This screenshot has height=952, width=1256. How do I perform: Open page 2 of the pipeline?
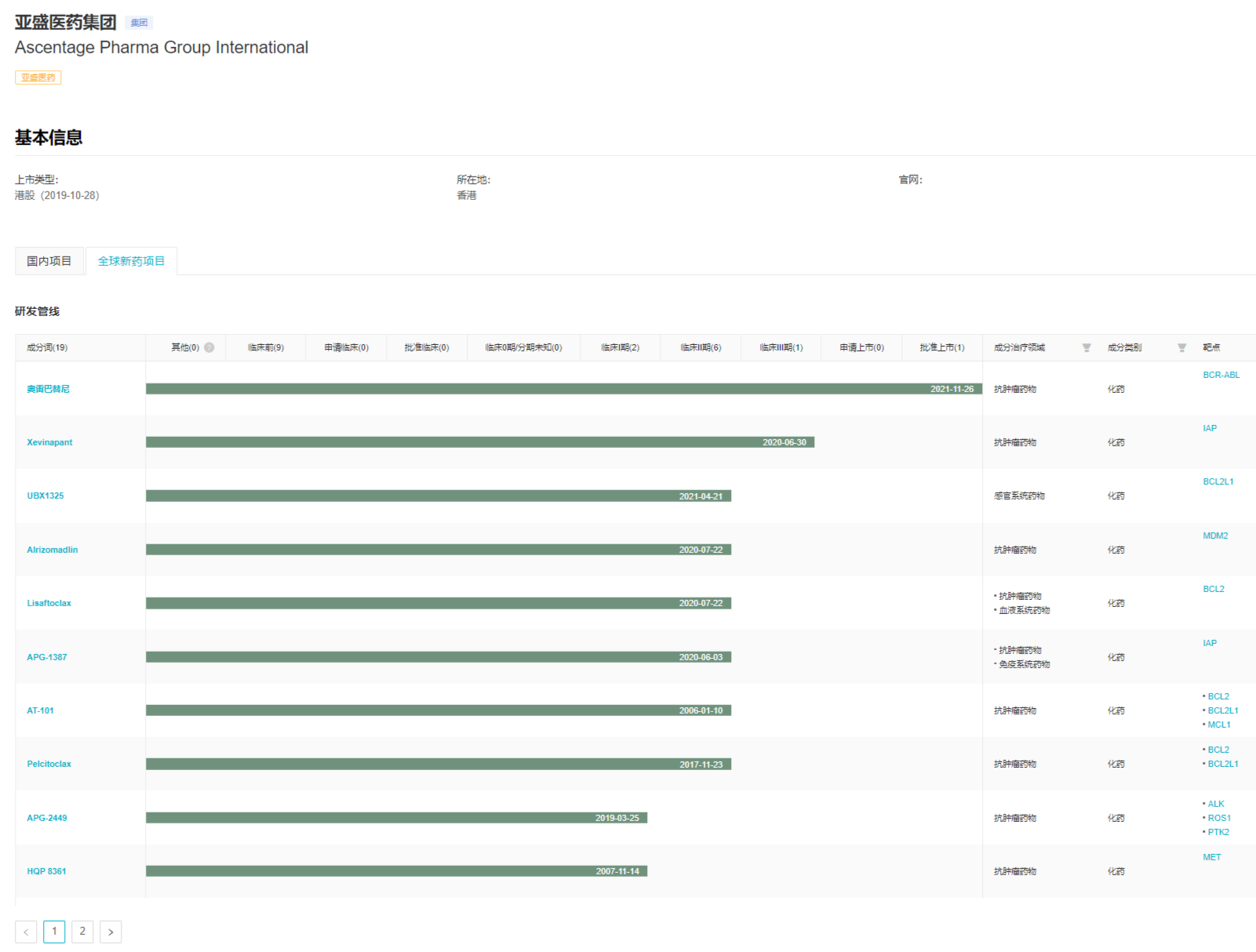[82, 932]
